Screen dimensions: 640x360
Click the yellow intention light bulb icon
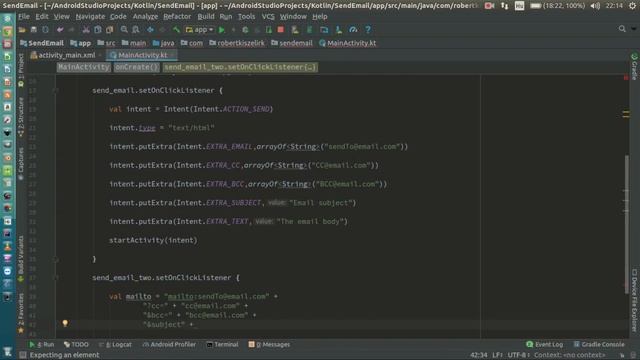65,323
